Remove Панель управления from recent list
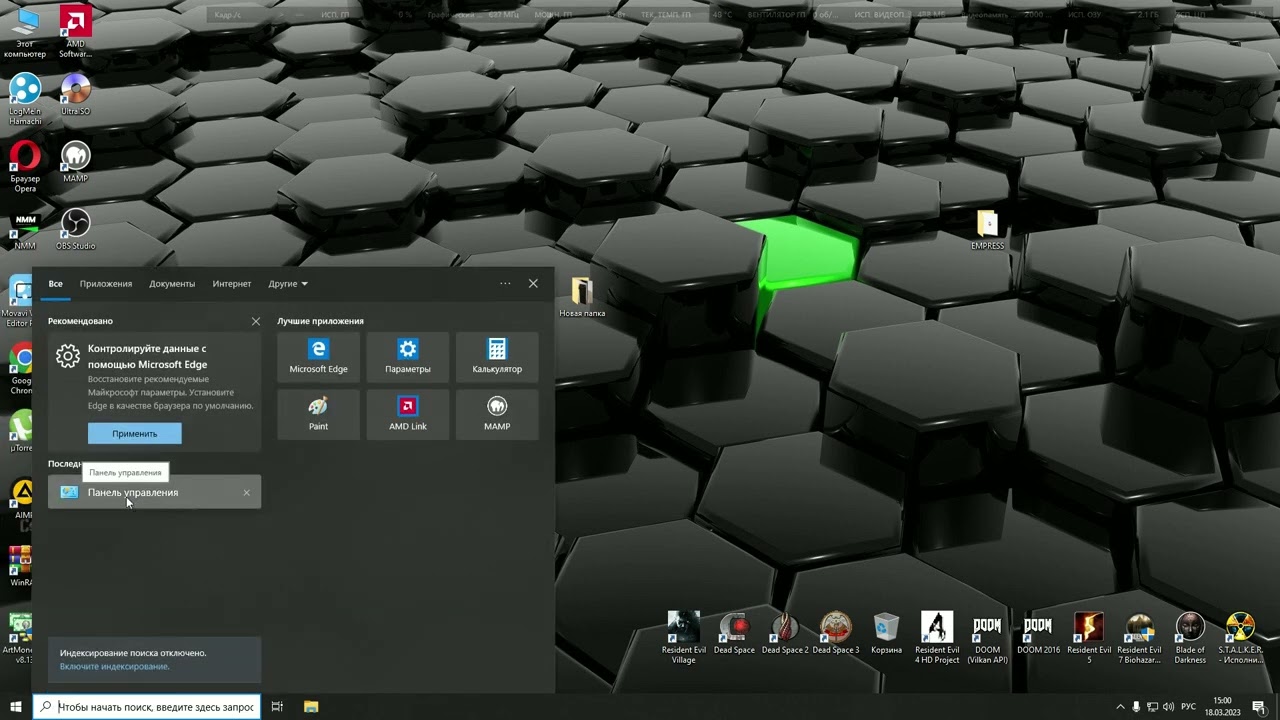 click(247, 492)
